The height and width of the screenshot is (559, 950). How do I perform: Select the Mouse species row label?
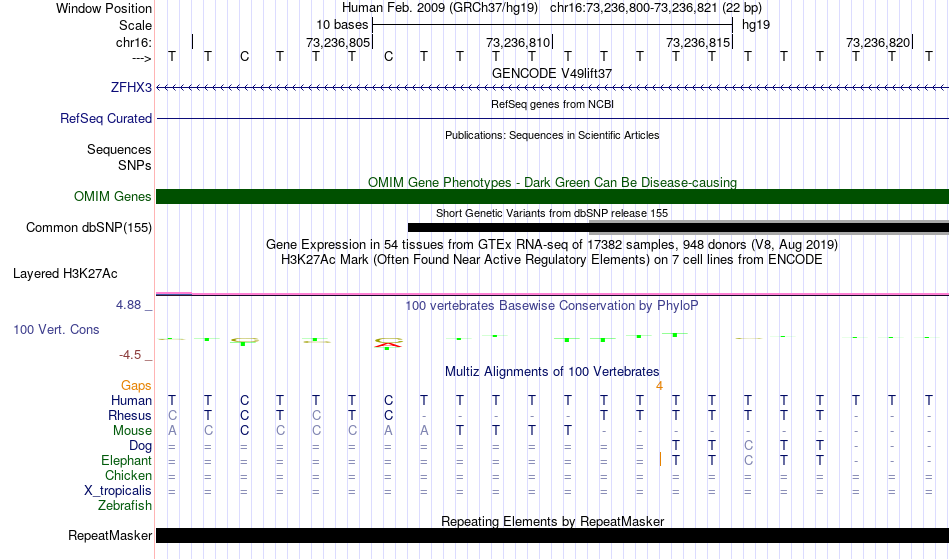tap(132, 431)
